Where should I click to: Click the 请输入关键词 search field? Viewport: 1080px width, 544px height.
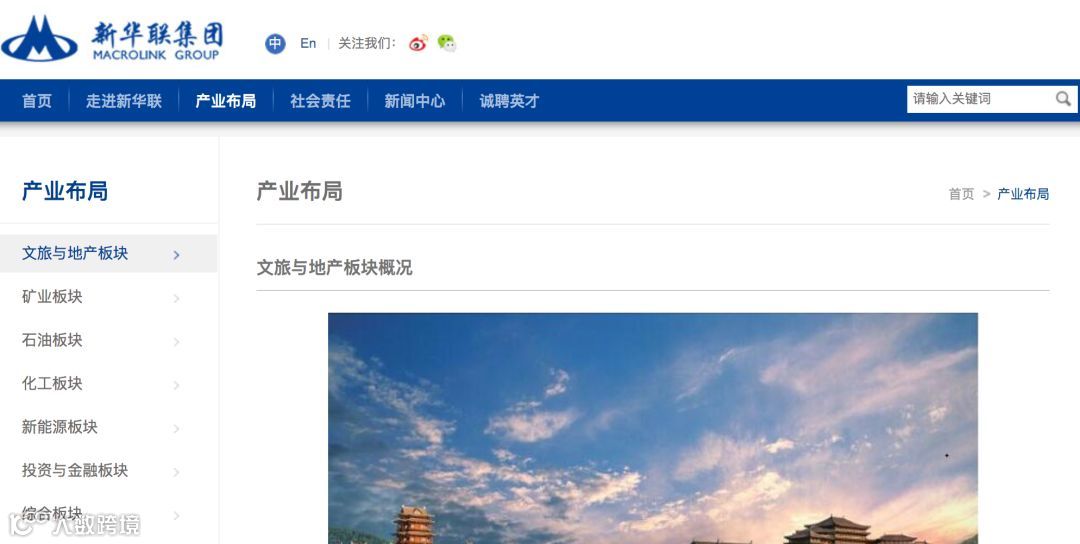981,99
